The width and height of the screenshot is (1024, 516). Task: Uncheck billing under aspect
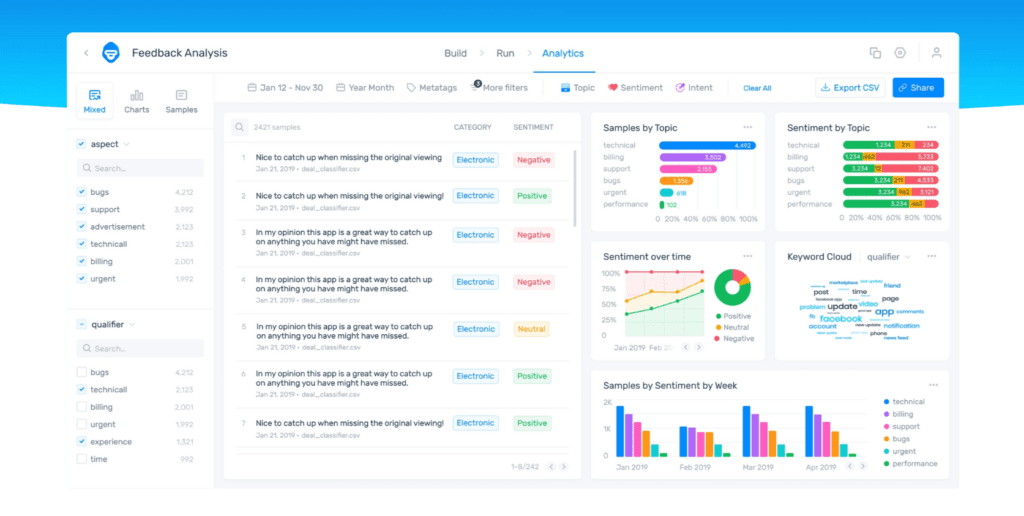(82, 261)
